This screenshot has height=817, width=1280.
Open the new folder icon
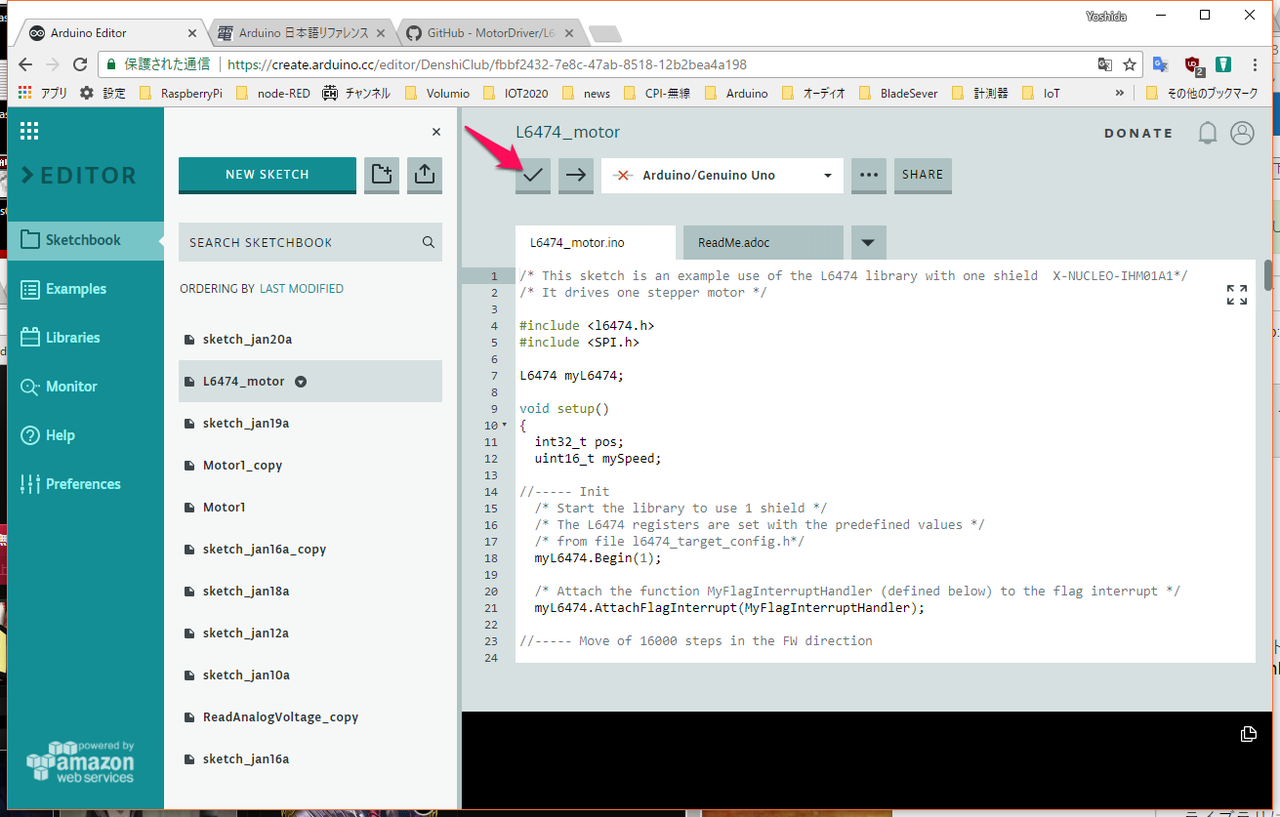click(x=381, y=174)
